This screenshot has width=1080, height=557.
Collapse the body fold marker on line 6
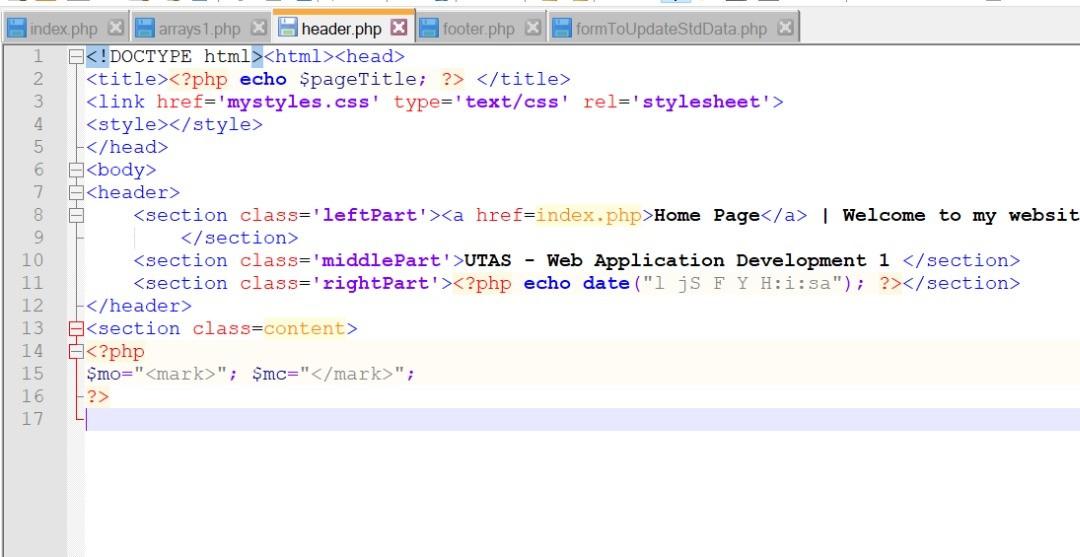coord(76,170)
